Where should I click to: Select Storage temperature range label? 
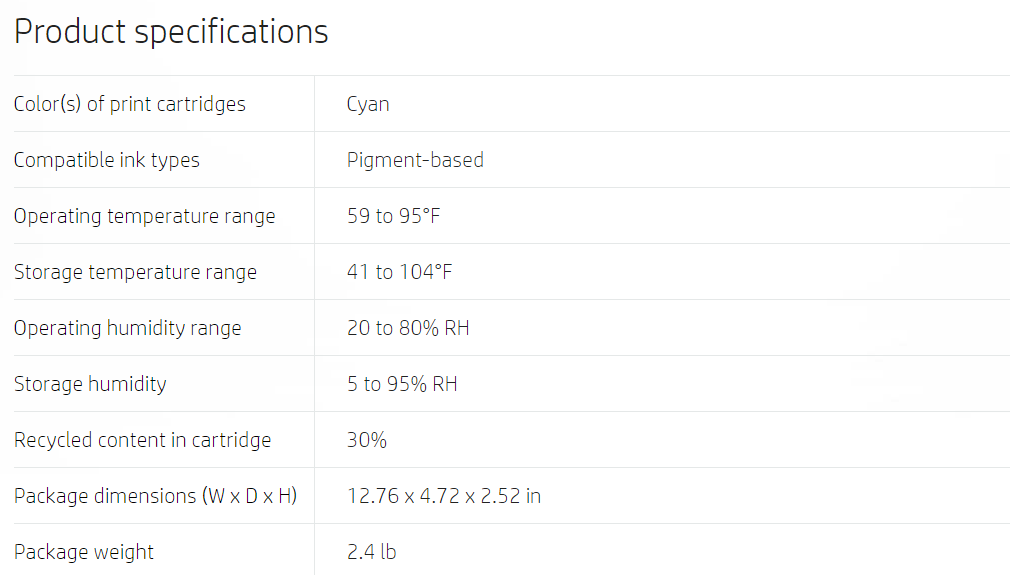click(x=135, y=272)
